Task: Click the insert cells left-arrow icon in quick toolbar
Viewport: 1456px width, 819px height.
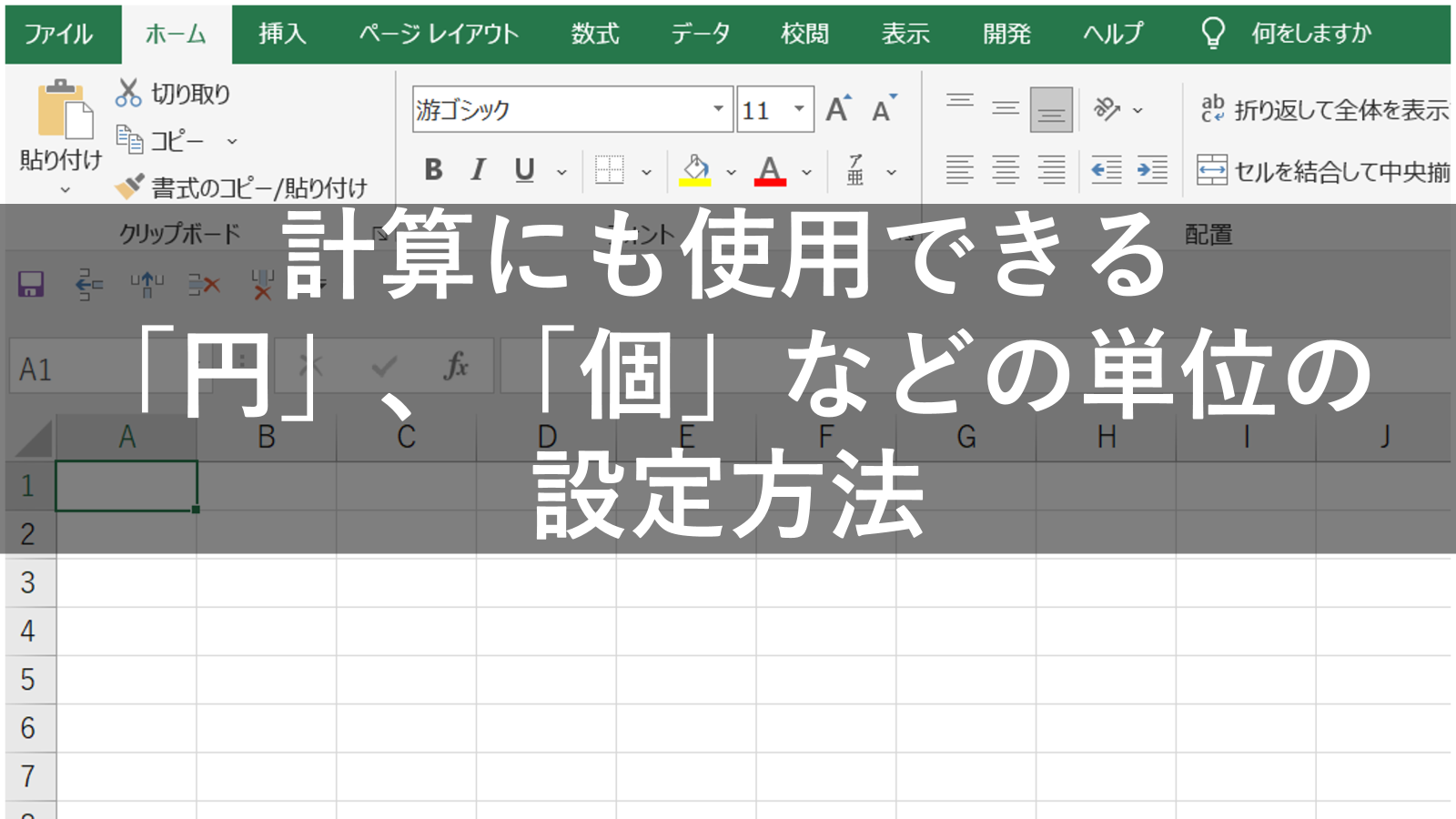Action: (88, 284)
